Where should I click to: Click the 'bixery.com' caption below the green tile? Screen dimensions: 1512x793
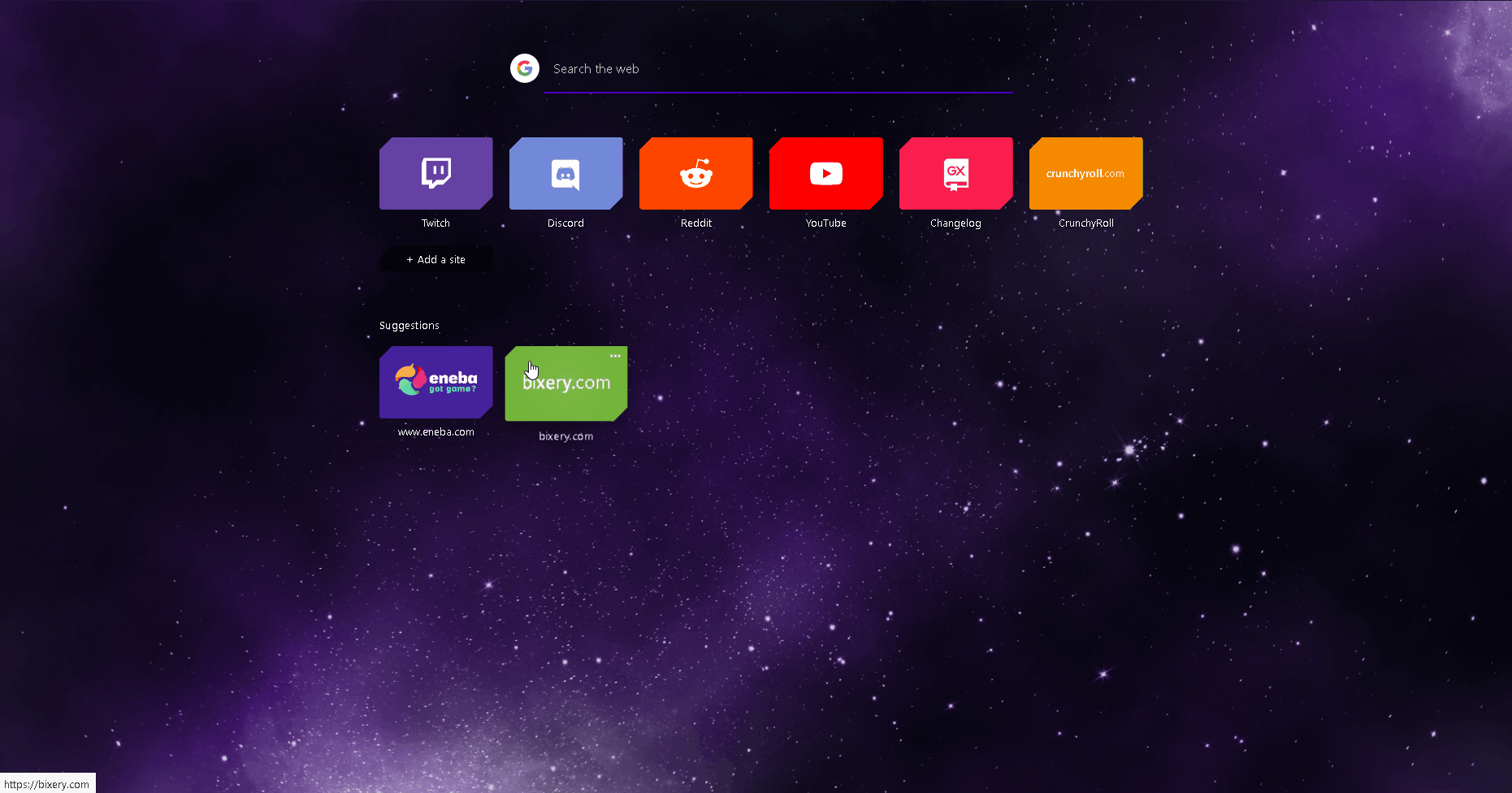click(565, 436)
